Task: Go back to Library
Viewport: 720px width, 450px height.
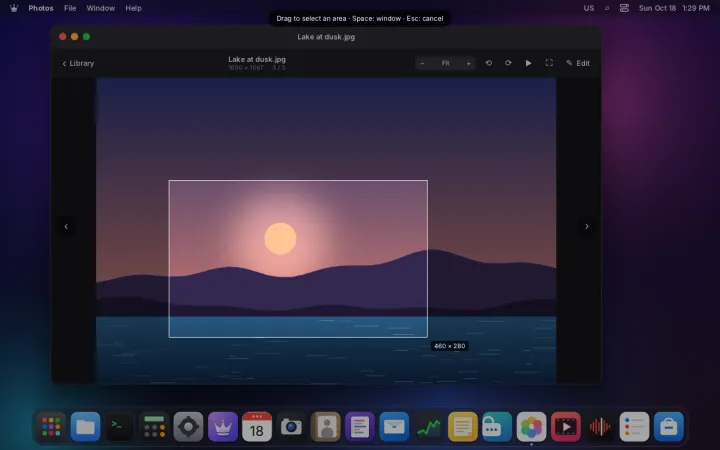Action: (78, 63)
